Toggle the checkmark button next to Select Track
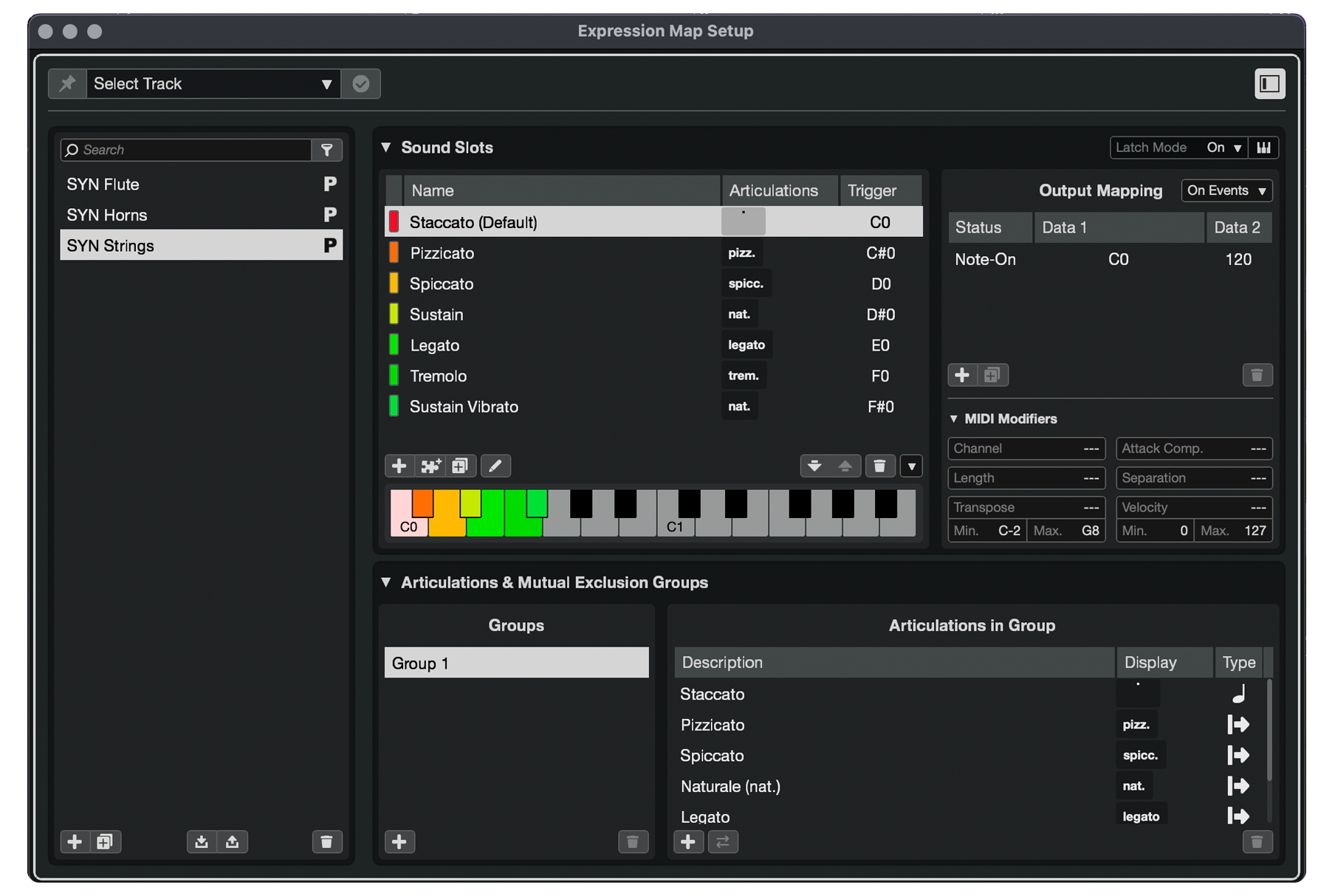Image resolution: width=1335 pixels, height=896 pixels. pos(361,83)
